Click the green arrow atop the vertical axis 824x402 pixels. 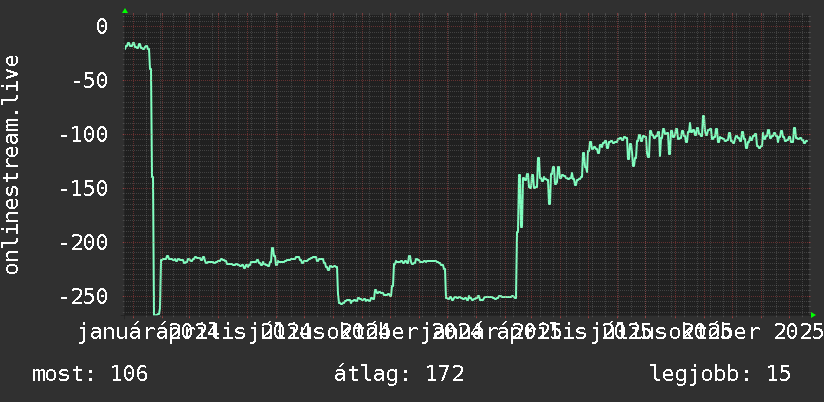(x=125, y=11)
